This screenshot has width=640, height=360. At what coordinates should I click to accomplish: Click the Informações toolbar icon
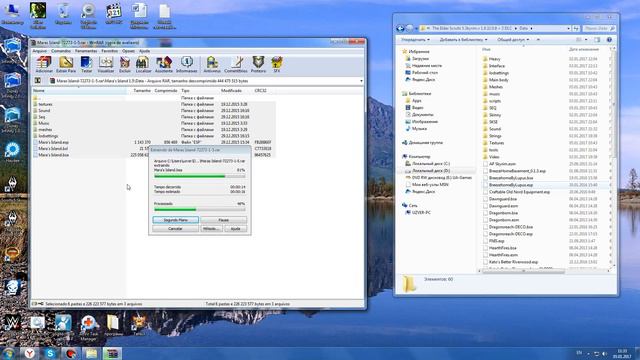[187, 64]
